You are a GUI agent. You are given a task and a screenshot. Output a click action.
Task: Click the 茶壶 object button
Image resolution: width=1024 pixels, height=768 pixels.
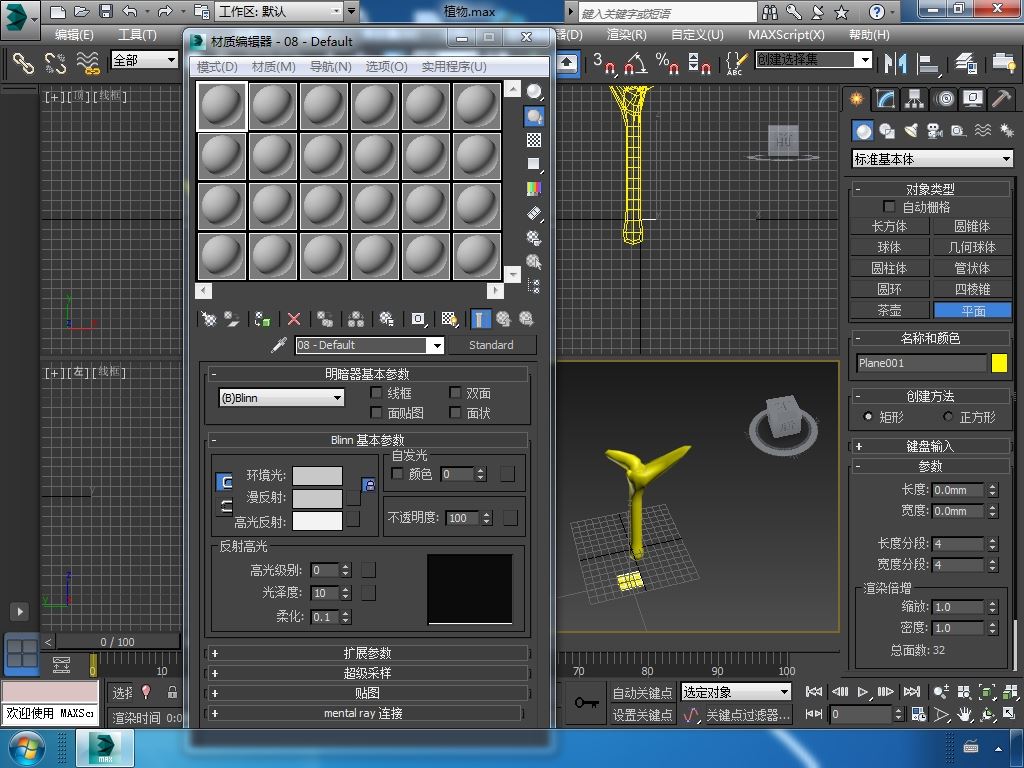point(889,310)
